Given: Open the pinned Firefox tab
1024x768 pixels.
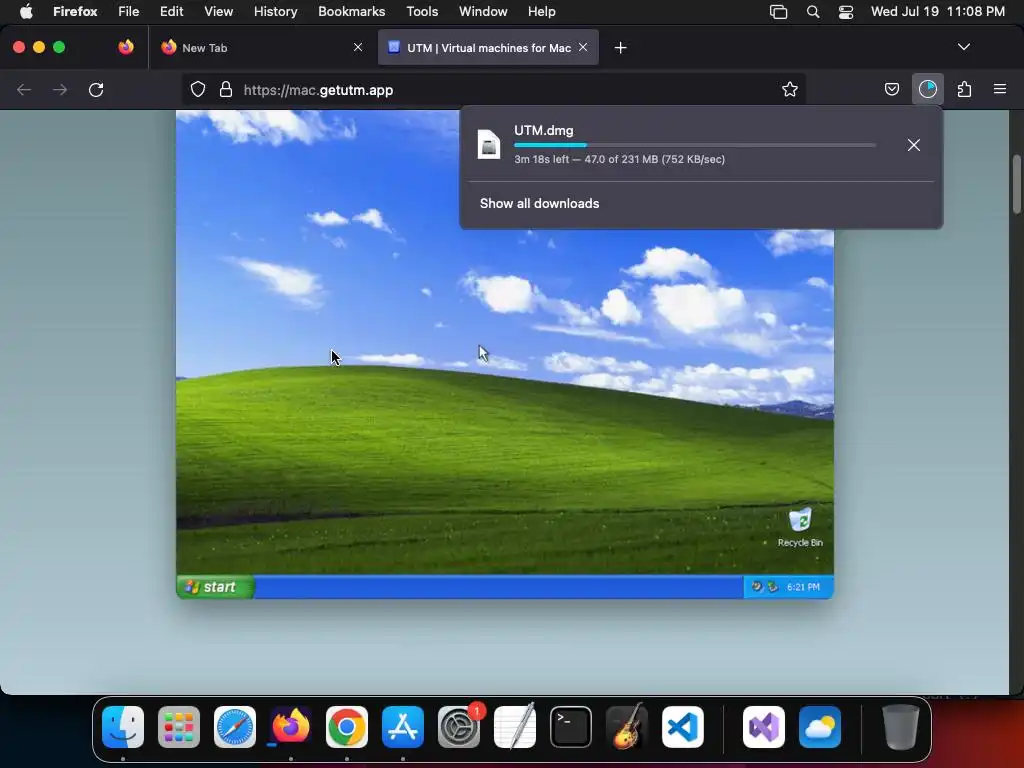Looking at the screenshot, I should point(126,47).
